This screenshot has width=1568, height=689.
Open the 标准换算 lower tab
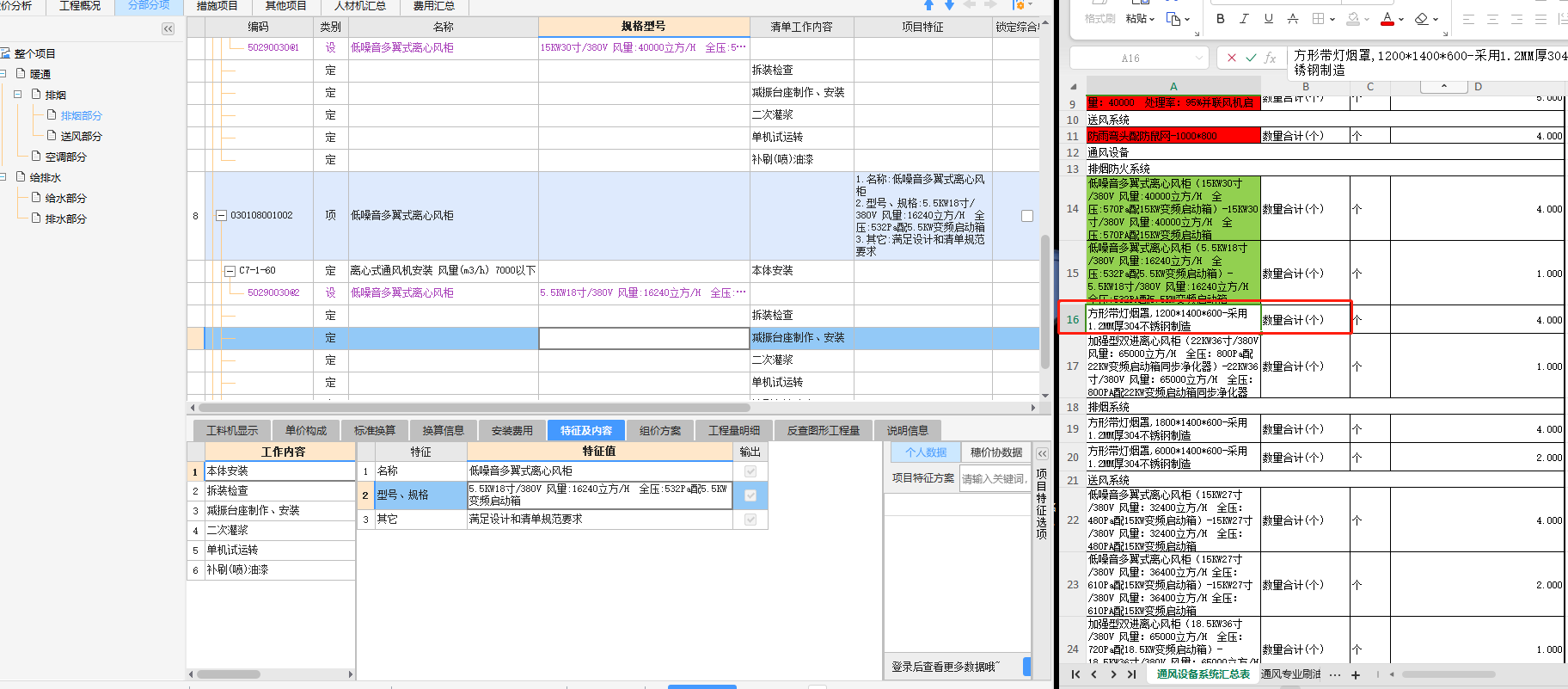point(375,430)
